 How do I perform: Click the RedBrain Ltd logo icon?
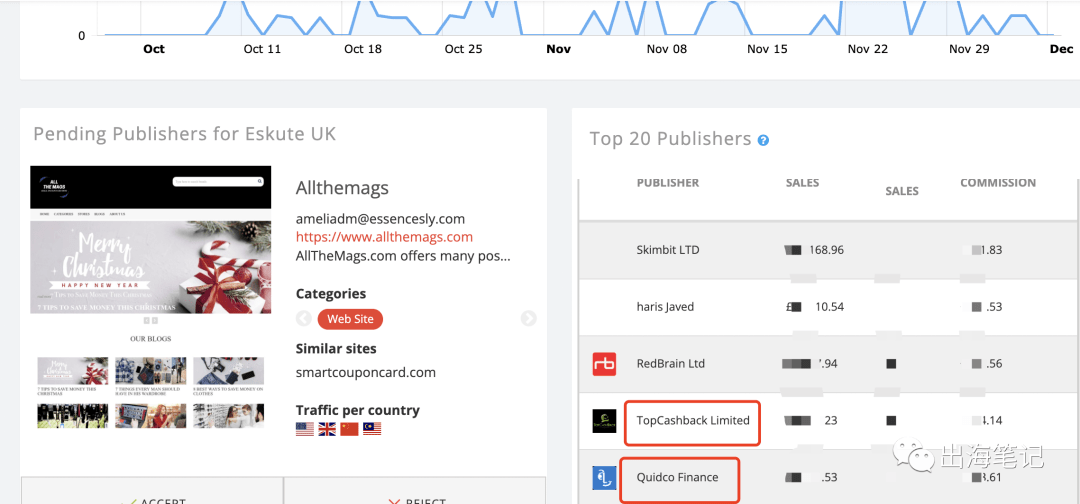[x=604, y=364]
